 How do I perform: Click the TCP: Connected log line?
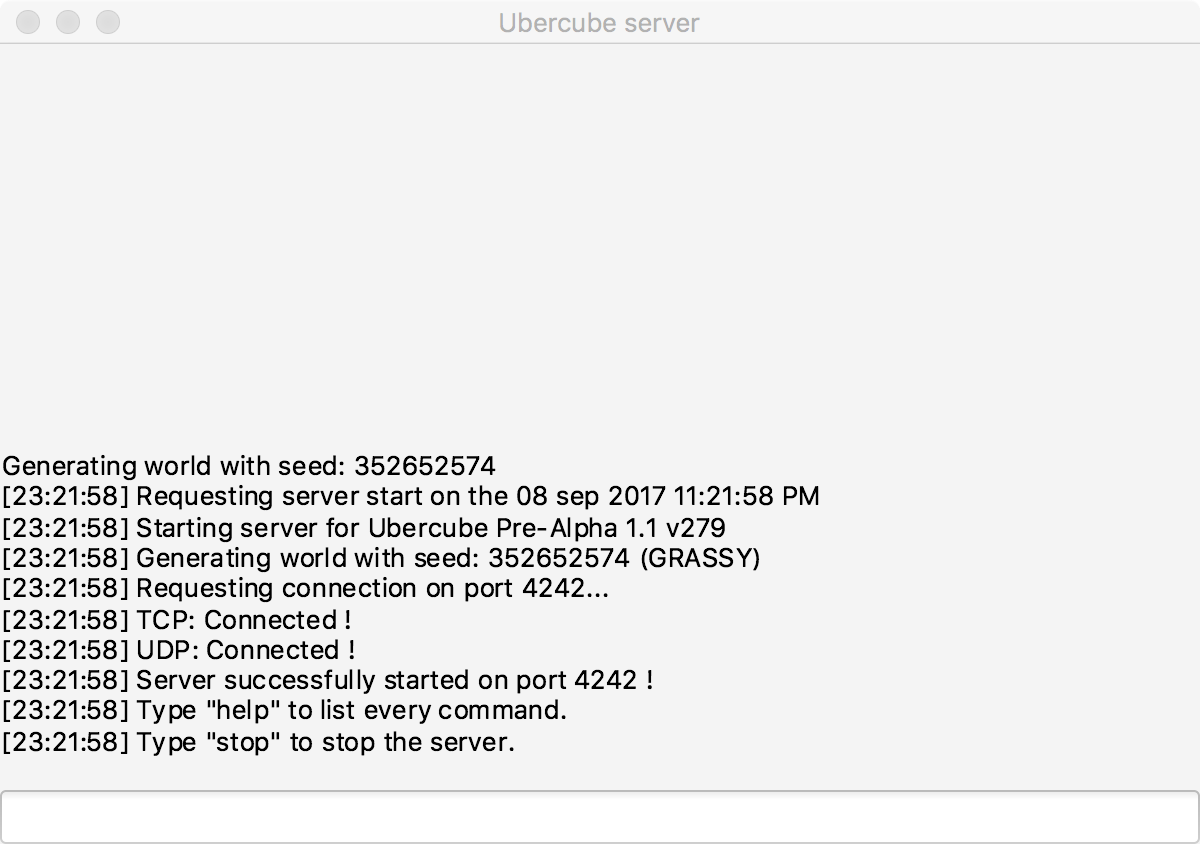(x=175, y=620)
